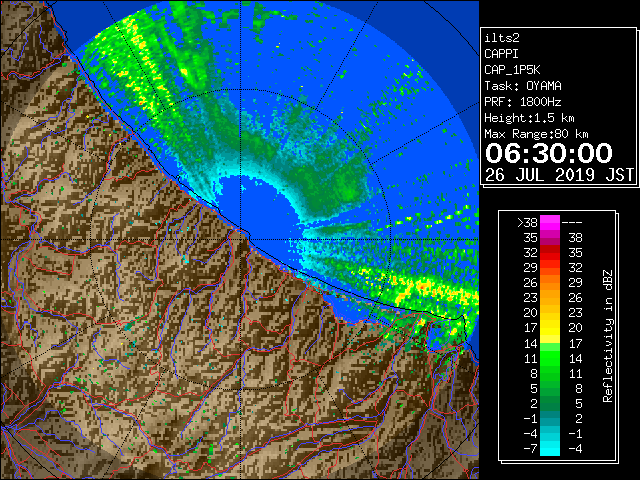Click the 'Reflectivity in dBZ' legend label
This screenshot has width=640, height=480.
608,336
